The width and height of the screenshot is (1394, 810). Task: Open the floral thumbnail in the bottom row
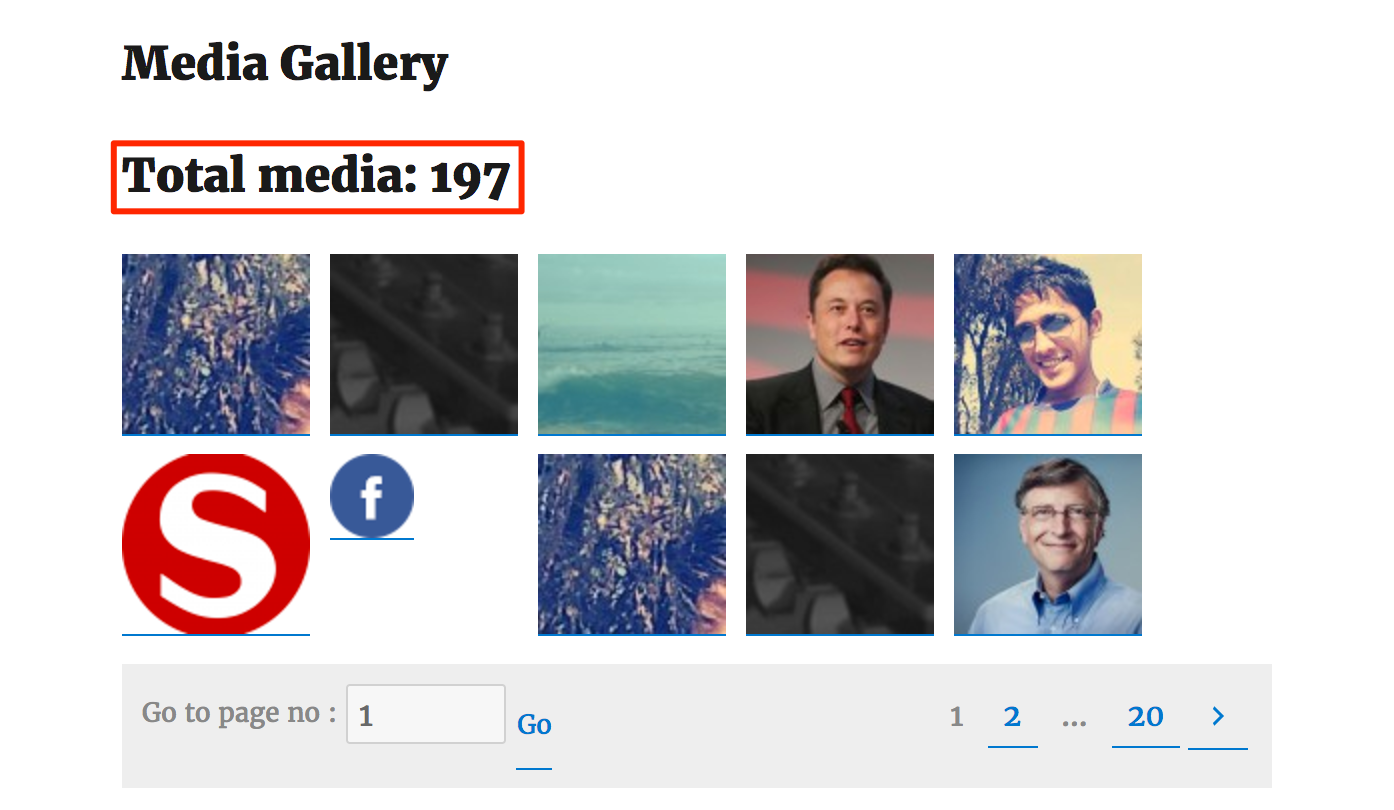[631, 544]
